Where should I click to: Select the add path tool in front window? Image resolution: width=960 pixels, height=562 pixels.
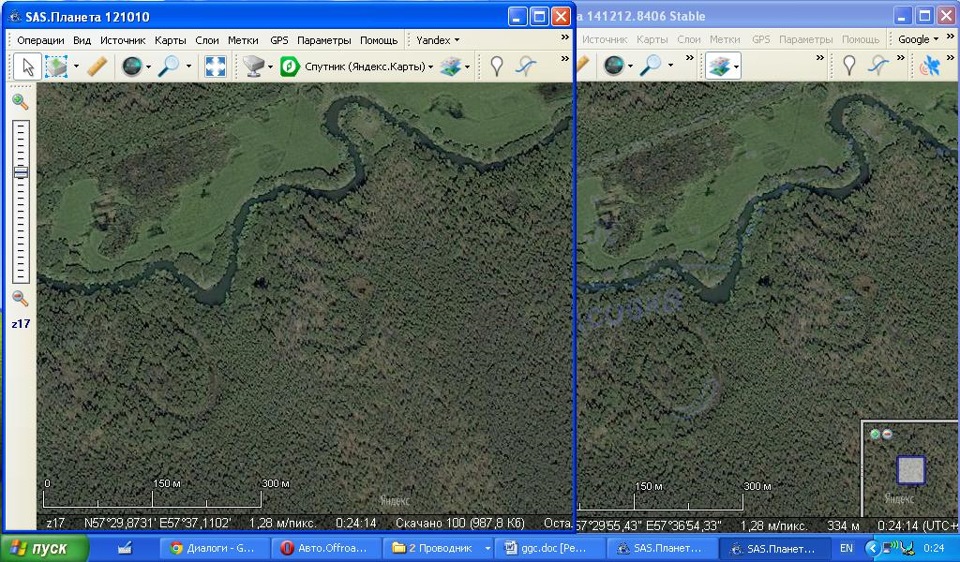click(525, 66)
